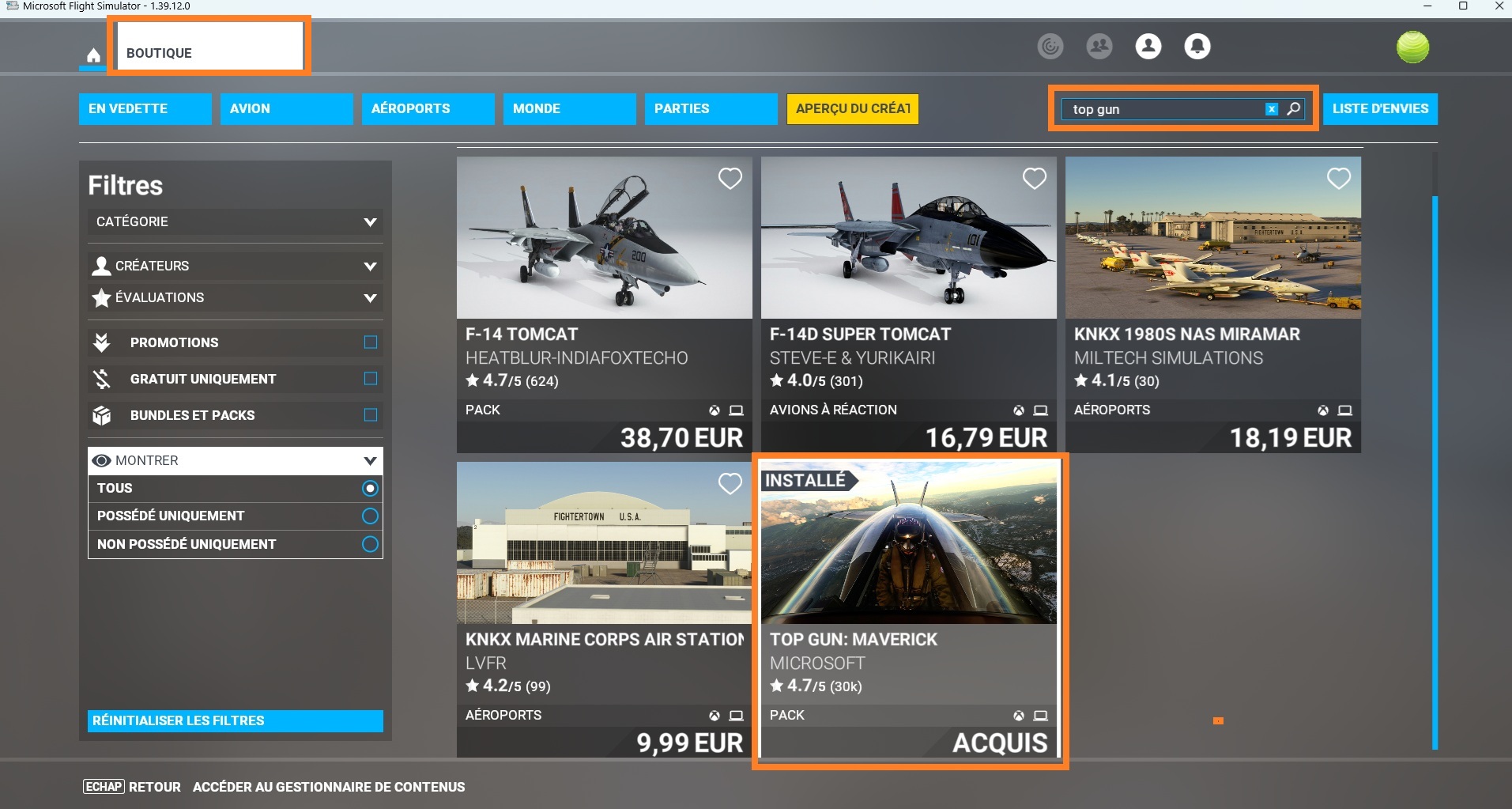Click PC icon on KNKX 1980s NAS Miramar card

[1344, 410]
